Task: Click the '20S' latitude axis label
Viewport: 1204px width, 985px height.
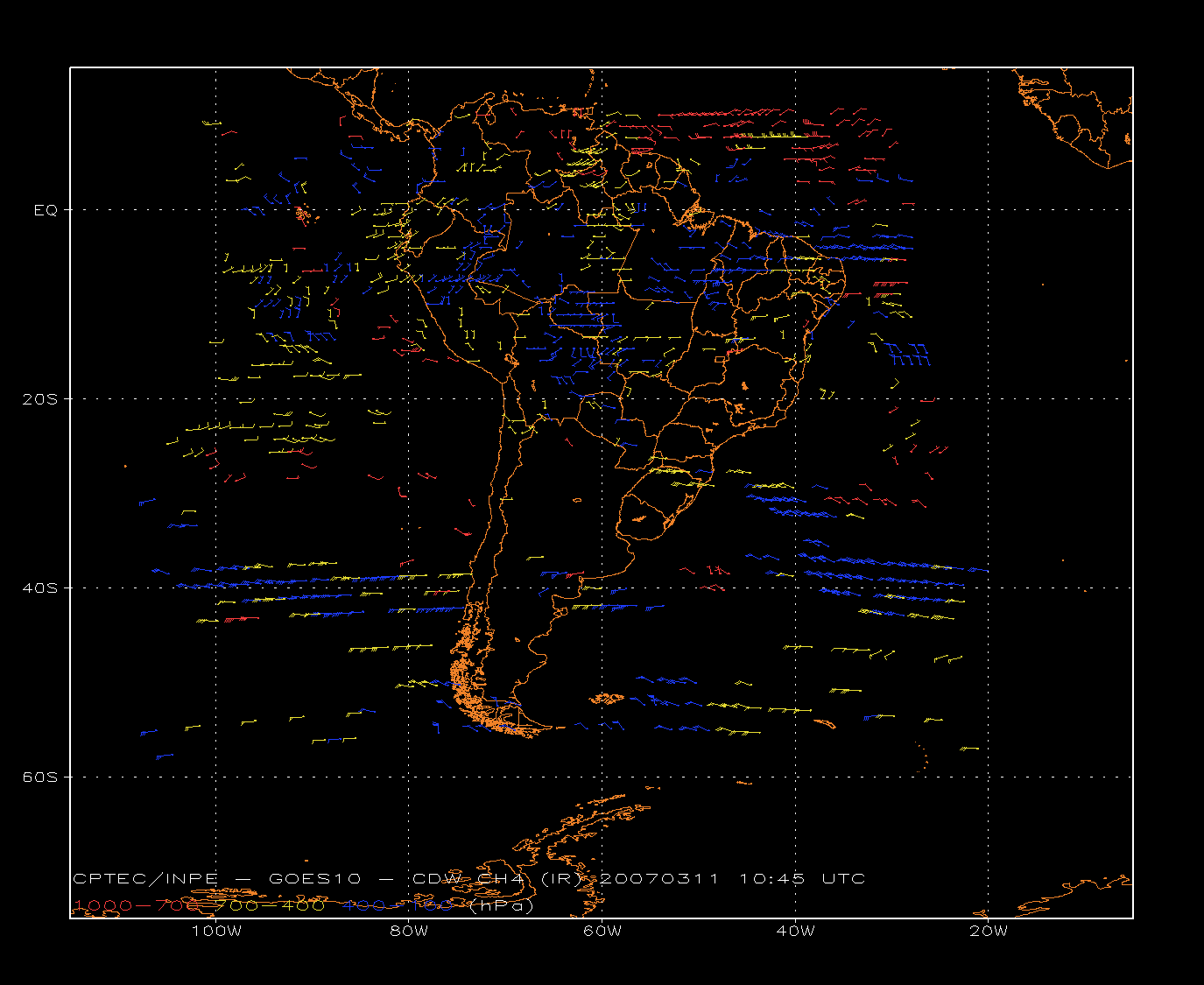Action: pyautogui.click(x=40, y=399)
